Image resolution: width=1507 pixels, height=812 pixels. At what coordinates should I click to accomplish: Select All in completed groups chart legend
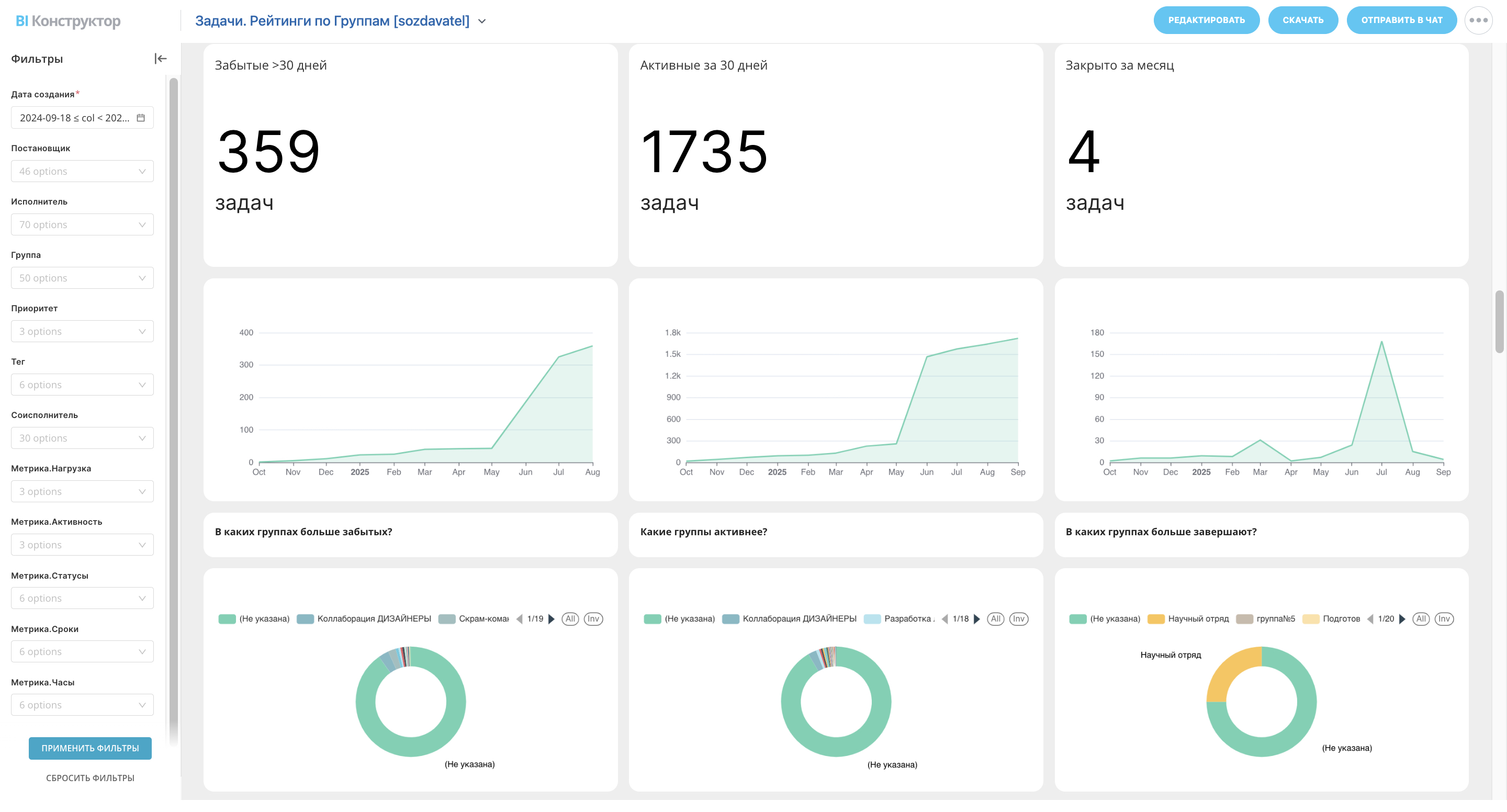[x=1421, y=619]
